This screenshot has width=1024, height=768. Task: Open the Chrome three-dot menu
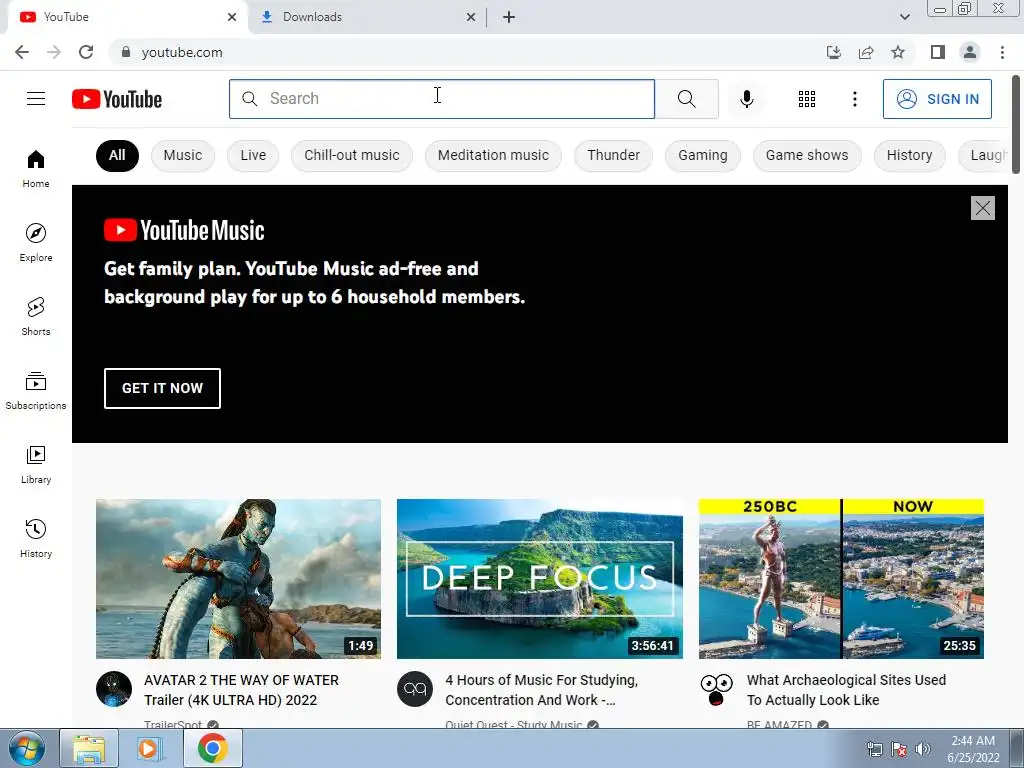[x=1002, y=52]
